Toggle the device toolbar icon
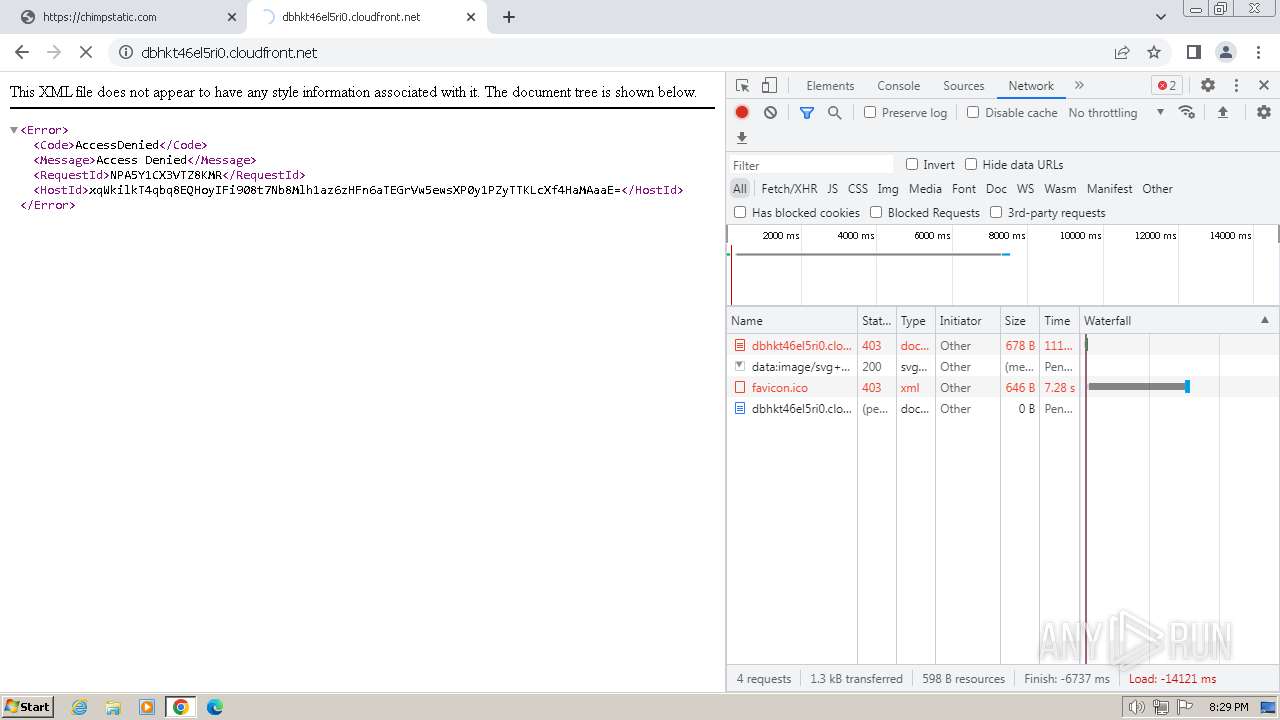Viewport: 1280px width, 720px height. coord(769,85)
